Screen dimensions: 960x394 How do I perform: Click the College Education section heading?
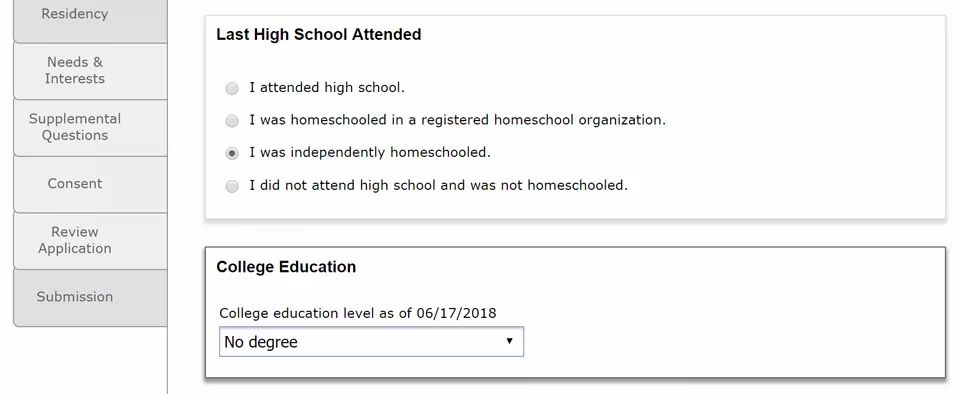(x=286, y=267)
